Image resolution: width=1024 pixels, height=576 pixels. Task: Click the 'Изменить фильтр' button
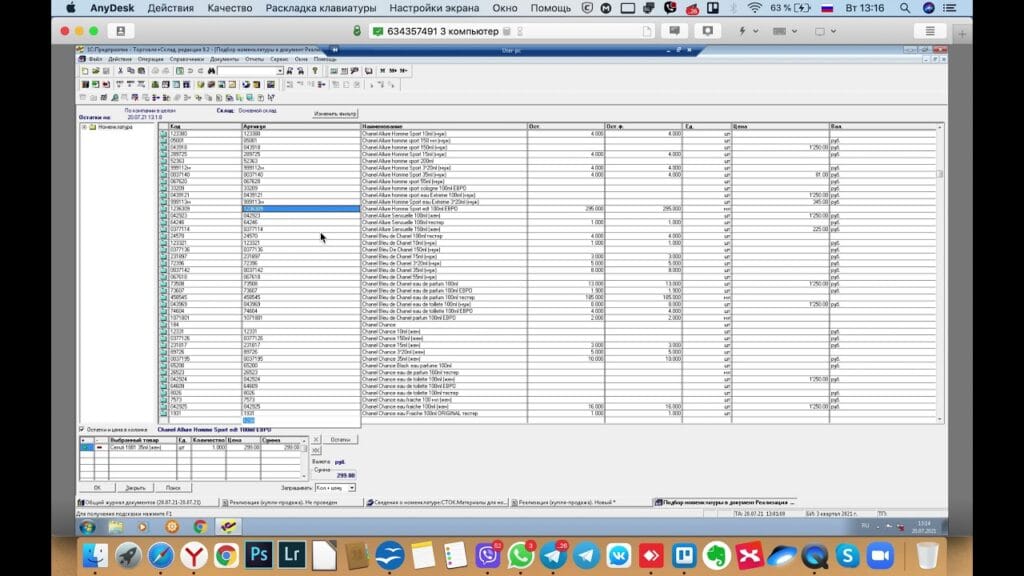[334, 114]
